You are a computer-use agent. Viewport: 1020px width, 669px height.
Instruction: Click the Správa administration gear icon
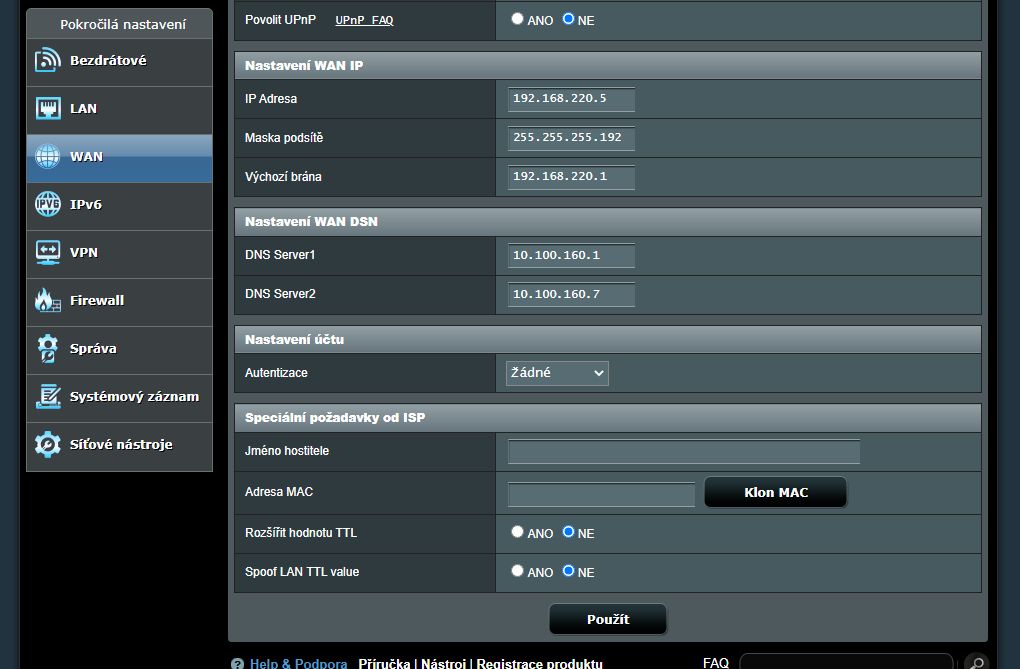point(48,349)
